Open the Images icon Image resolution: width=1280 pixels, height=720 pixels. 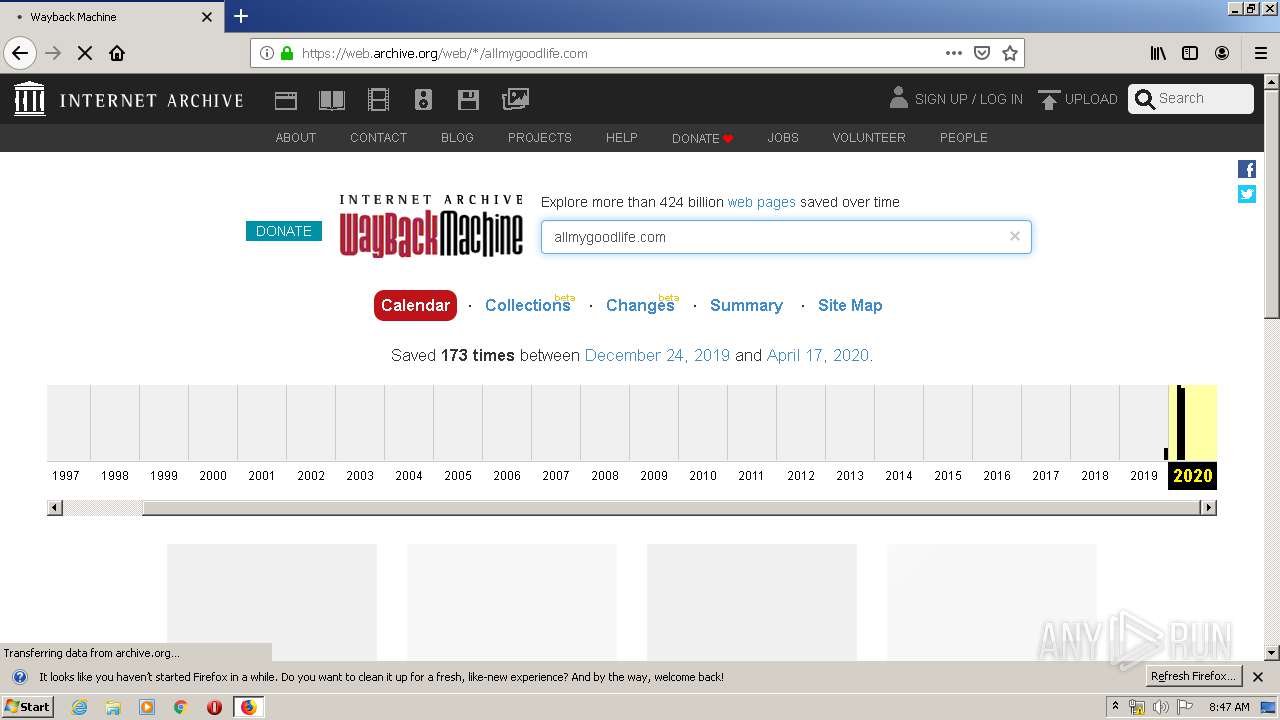[515, 99]
